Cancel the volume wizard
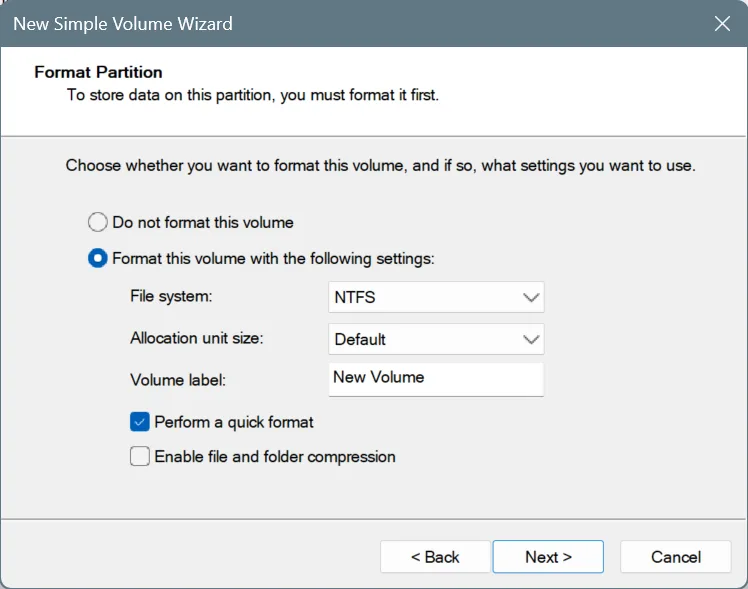 pos(675,557)
